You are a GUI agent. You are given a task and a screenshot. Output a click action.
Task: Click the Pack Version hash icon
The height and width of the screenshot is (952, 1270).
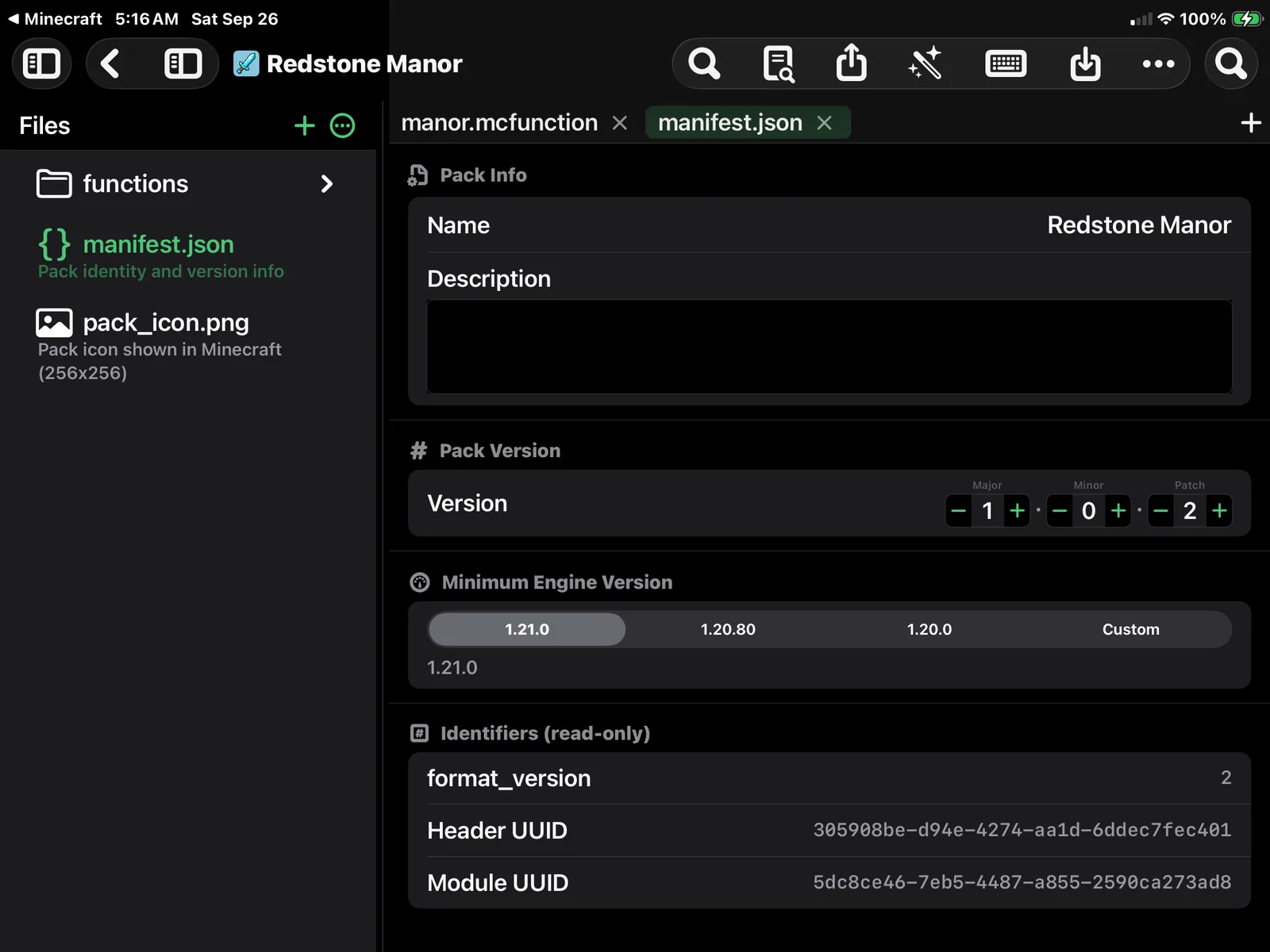[418, 451]
